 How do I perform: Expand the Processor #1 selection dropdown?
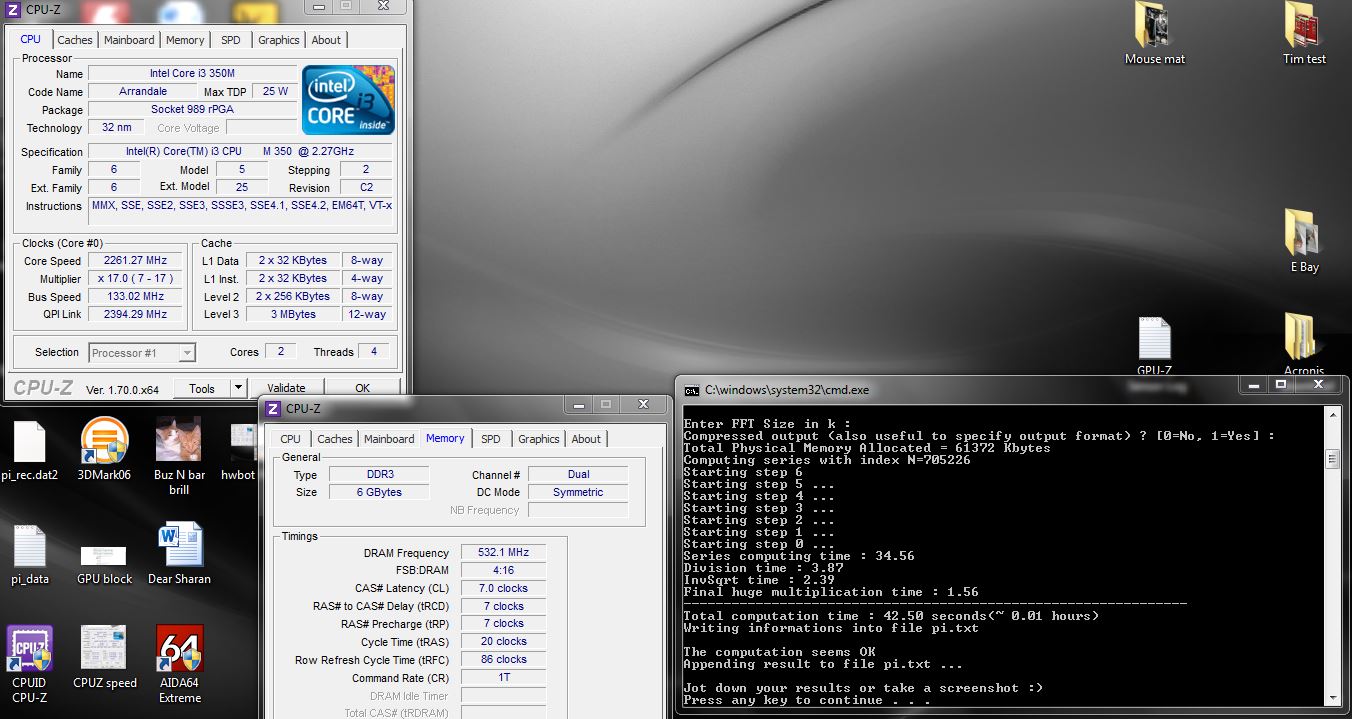[187, 352]
